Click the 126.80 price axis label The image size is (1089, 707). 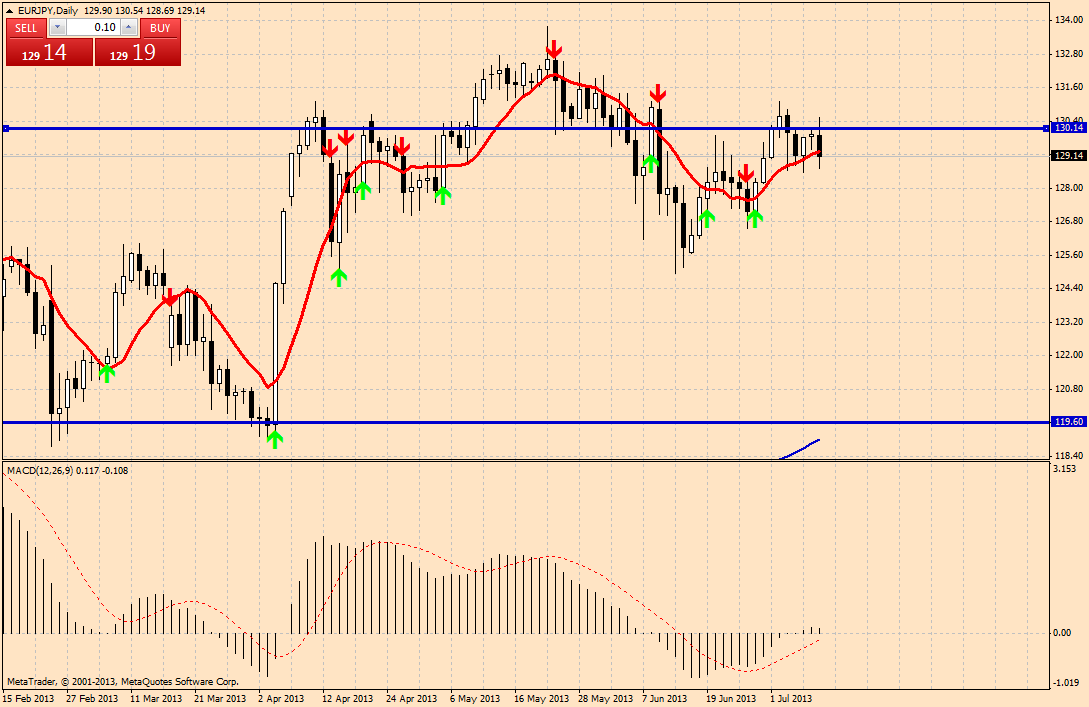(x=1069, y=221)
